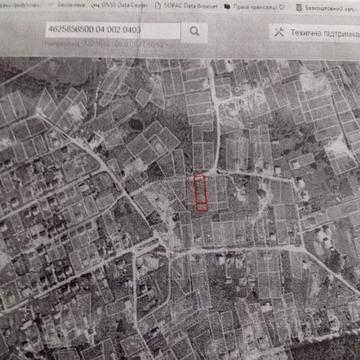Click the magnifier search button
The image size is (360, 360).
[x=194, y=32]
